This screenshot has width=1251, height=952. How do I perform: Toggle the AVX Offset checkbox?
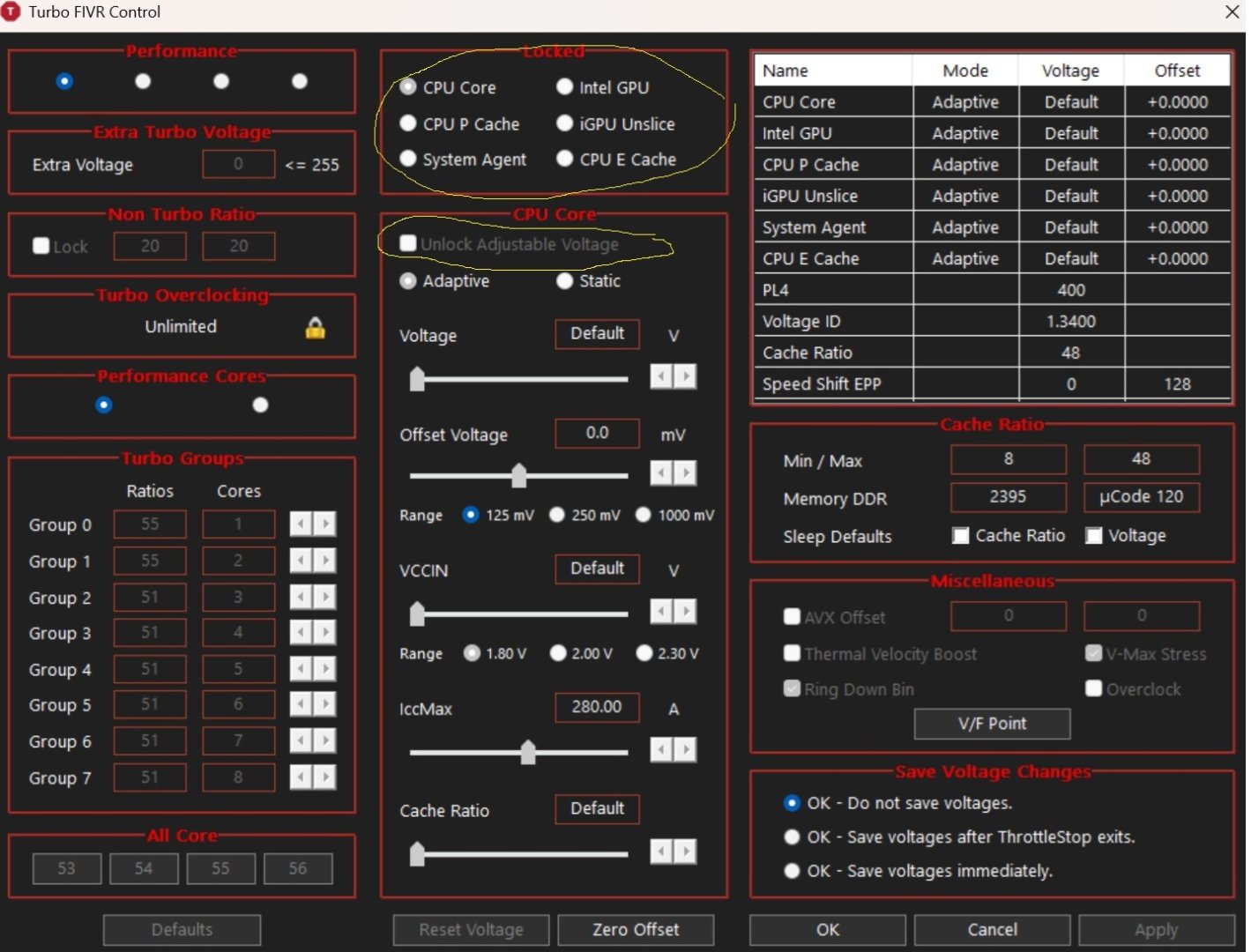(792, 617)
